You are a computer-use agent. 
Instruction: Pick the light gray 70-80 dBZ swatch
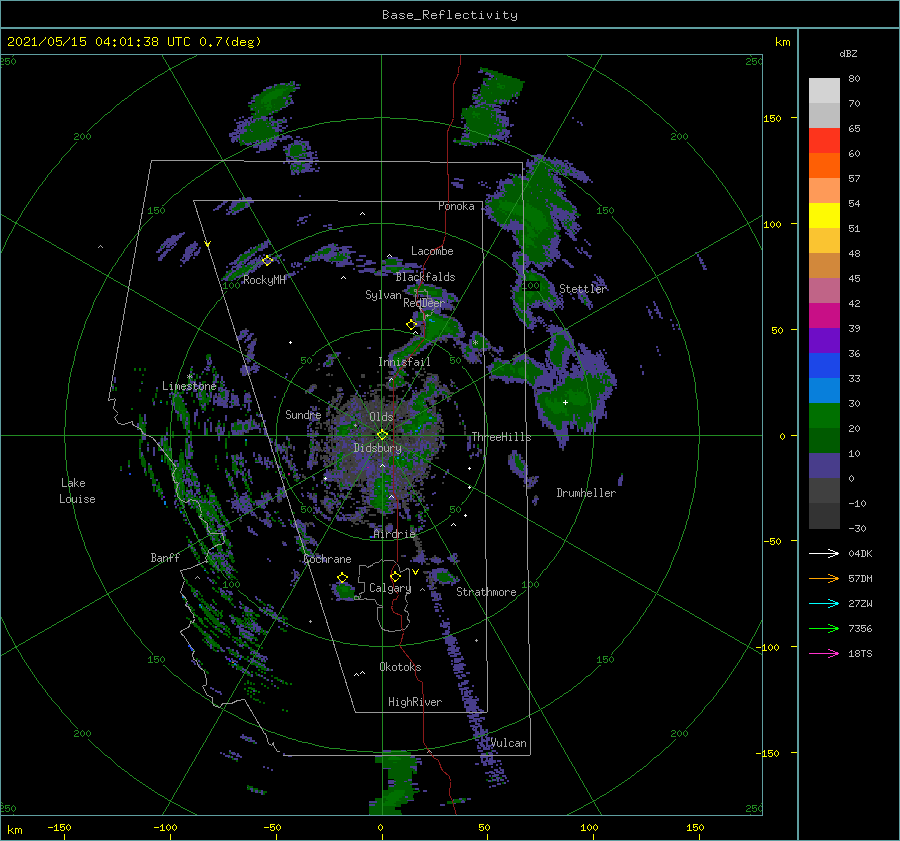pyautogui.click(x=824, y=91)
